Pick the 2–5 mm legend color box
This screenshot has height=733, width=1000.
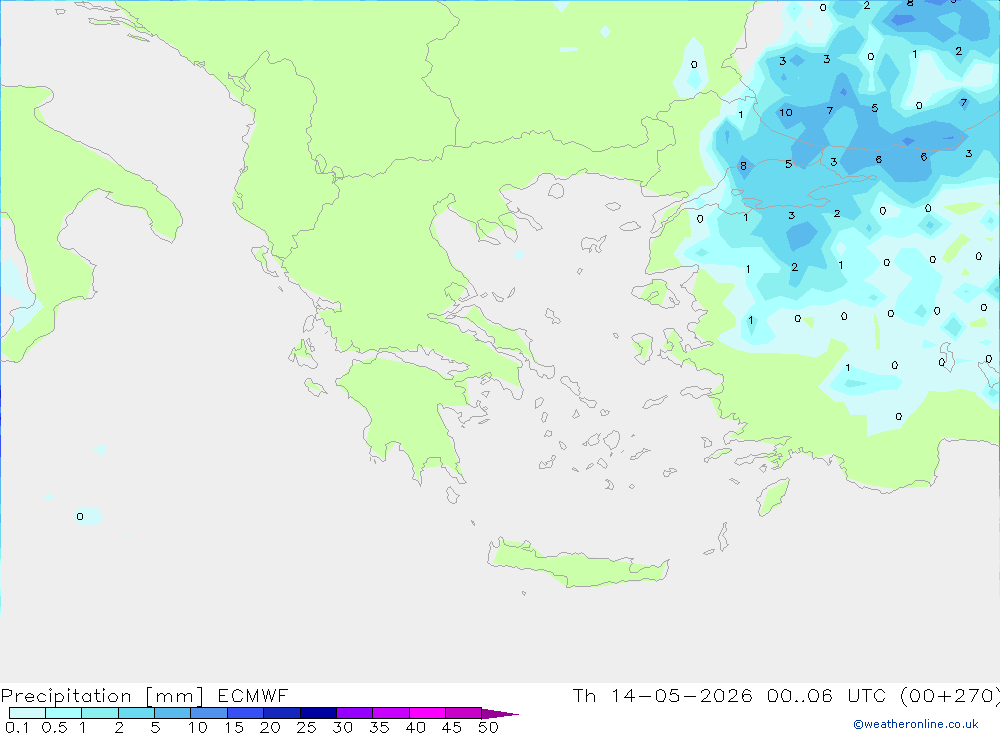point(136,713)
